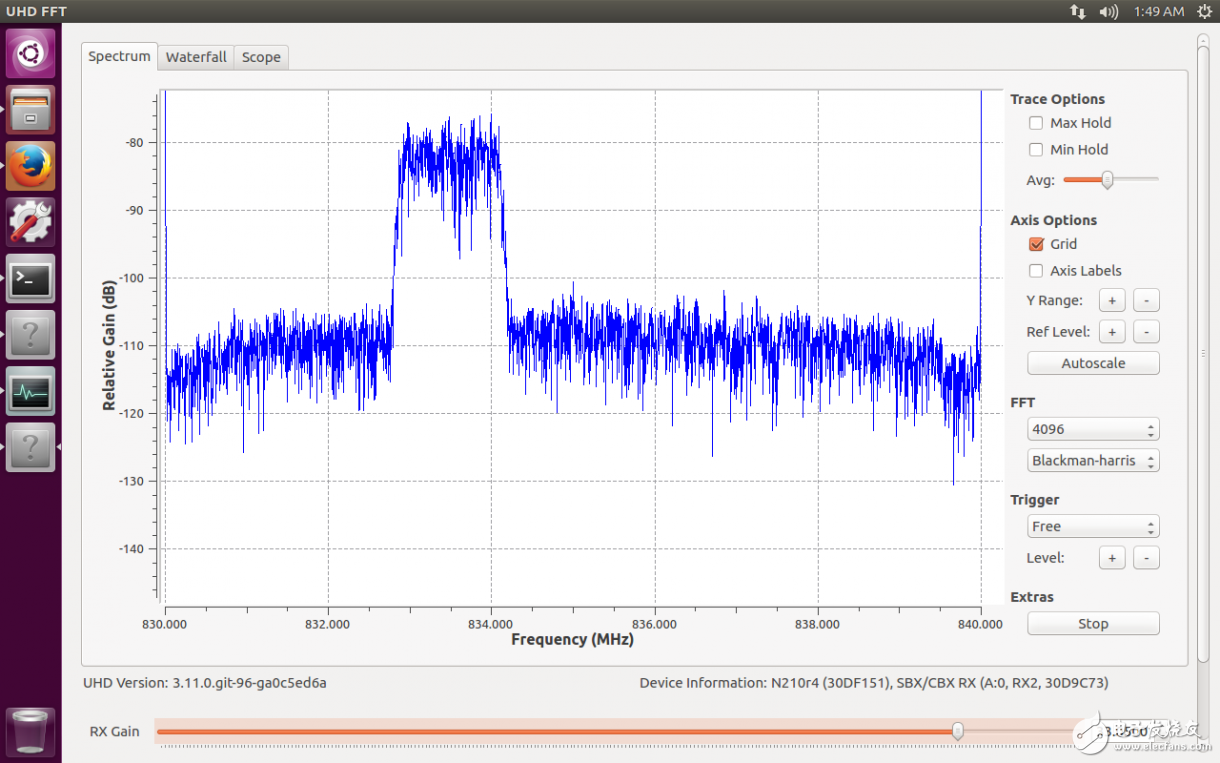Open Ubuntu Dash search launcher
Viewport: 1220px width, 763px height.
[x=30, y=52]
